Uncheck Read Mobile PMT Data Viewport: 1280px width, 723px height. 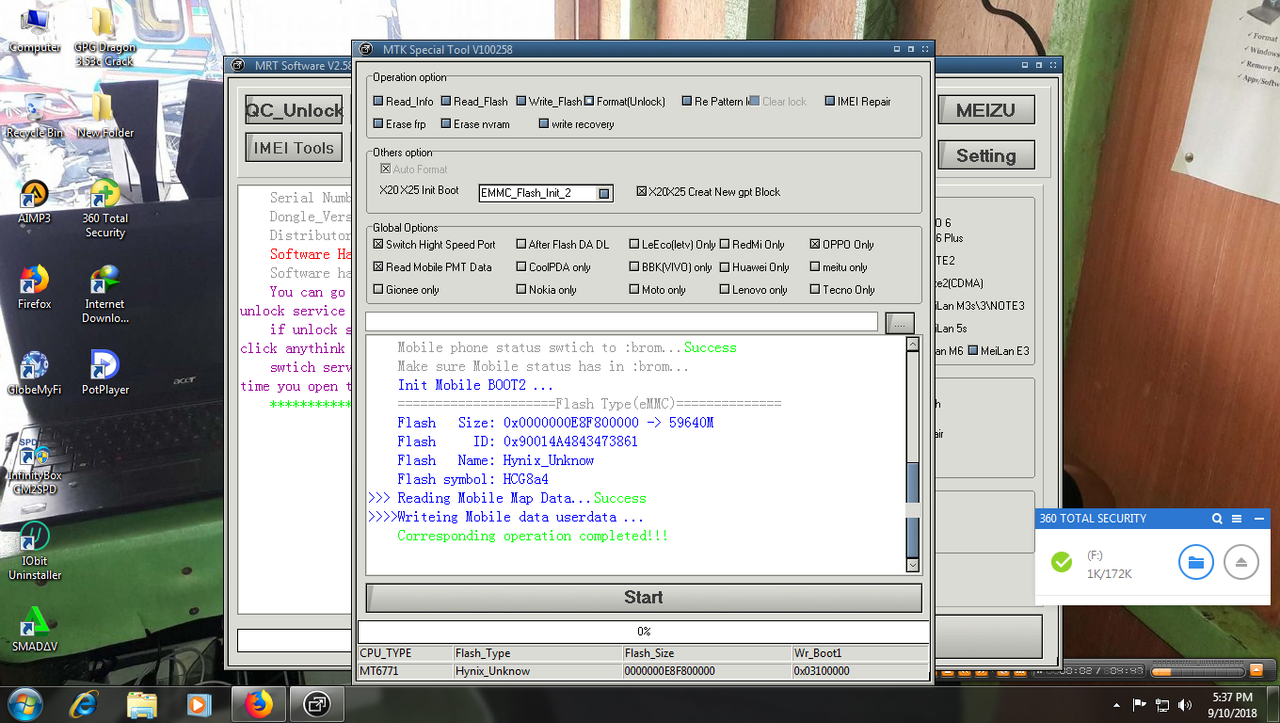[x=432, y=268]
